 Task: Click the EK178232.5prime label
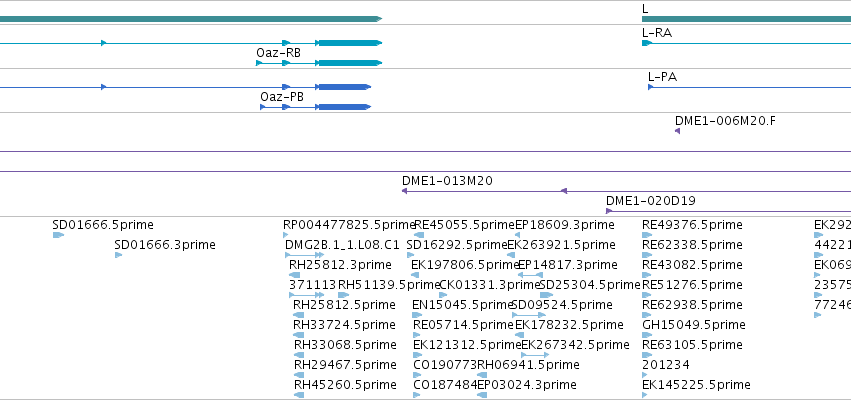pyautogui.click(x=569, y=325)
